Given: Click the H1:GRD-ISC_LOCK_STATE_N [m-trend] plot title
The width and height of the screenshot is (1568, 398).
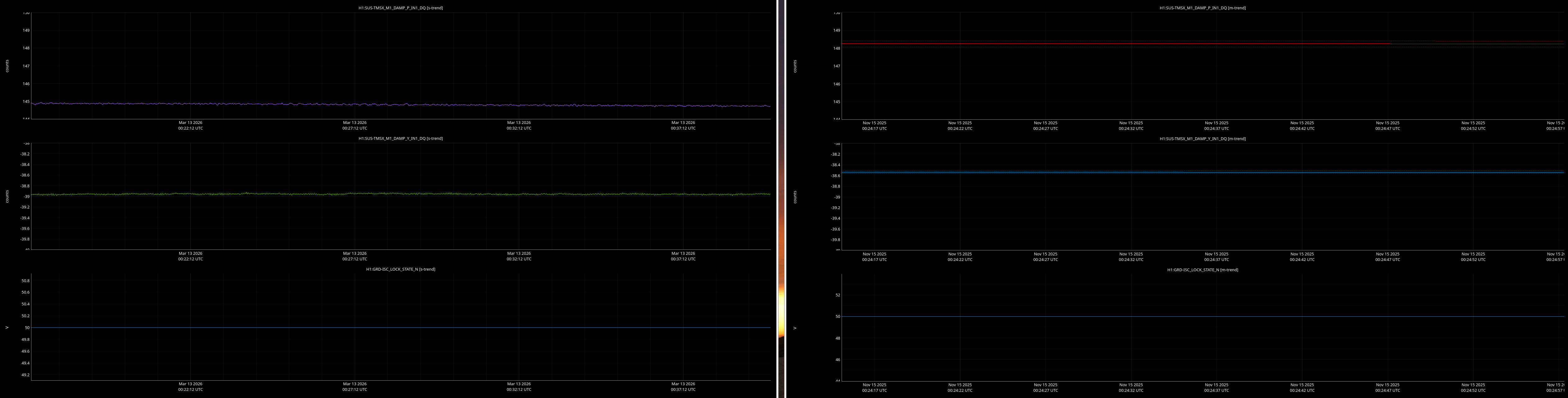Looking at the screenshot, I should [1202, 270].
